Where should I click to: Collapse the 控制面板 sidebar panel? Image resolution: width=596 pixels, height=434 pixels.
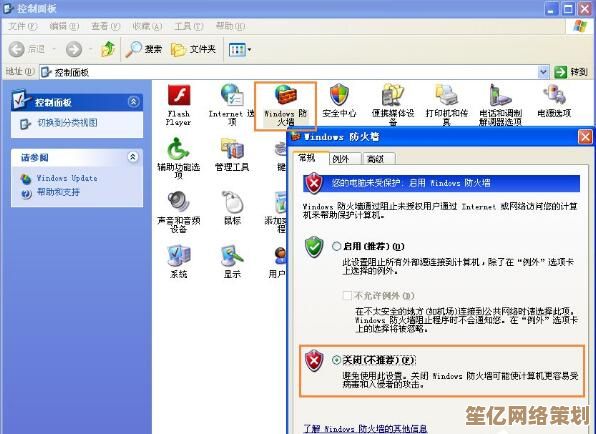pos(133,102)
